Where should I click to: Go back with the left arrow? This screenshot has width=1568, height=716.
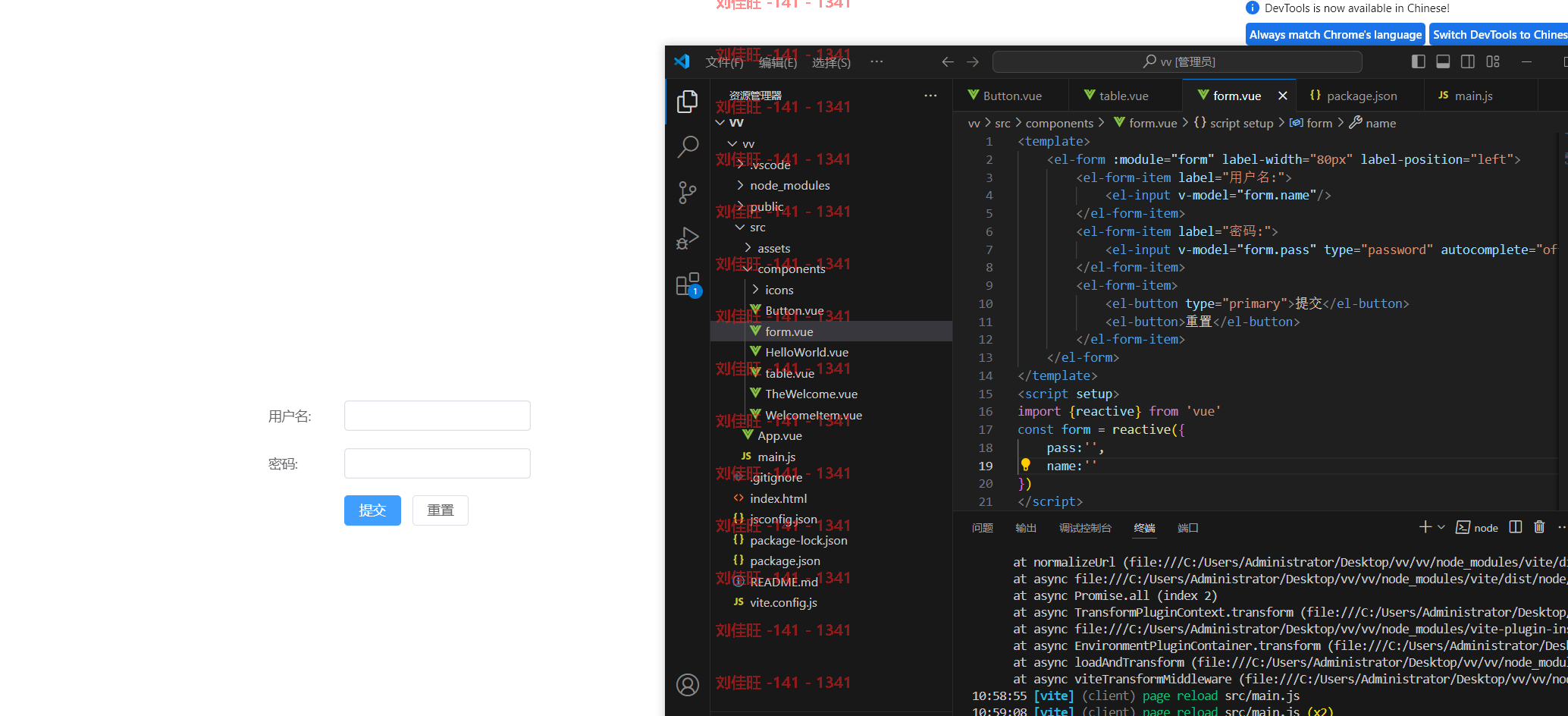tap(948, 61)
